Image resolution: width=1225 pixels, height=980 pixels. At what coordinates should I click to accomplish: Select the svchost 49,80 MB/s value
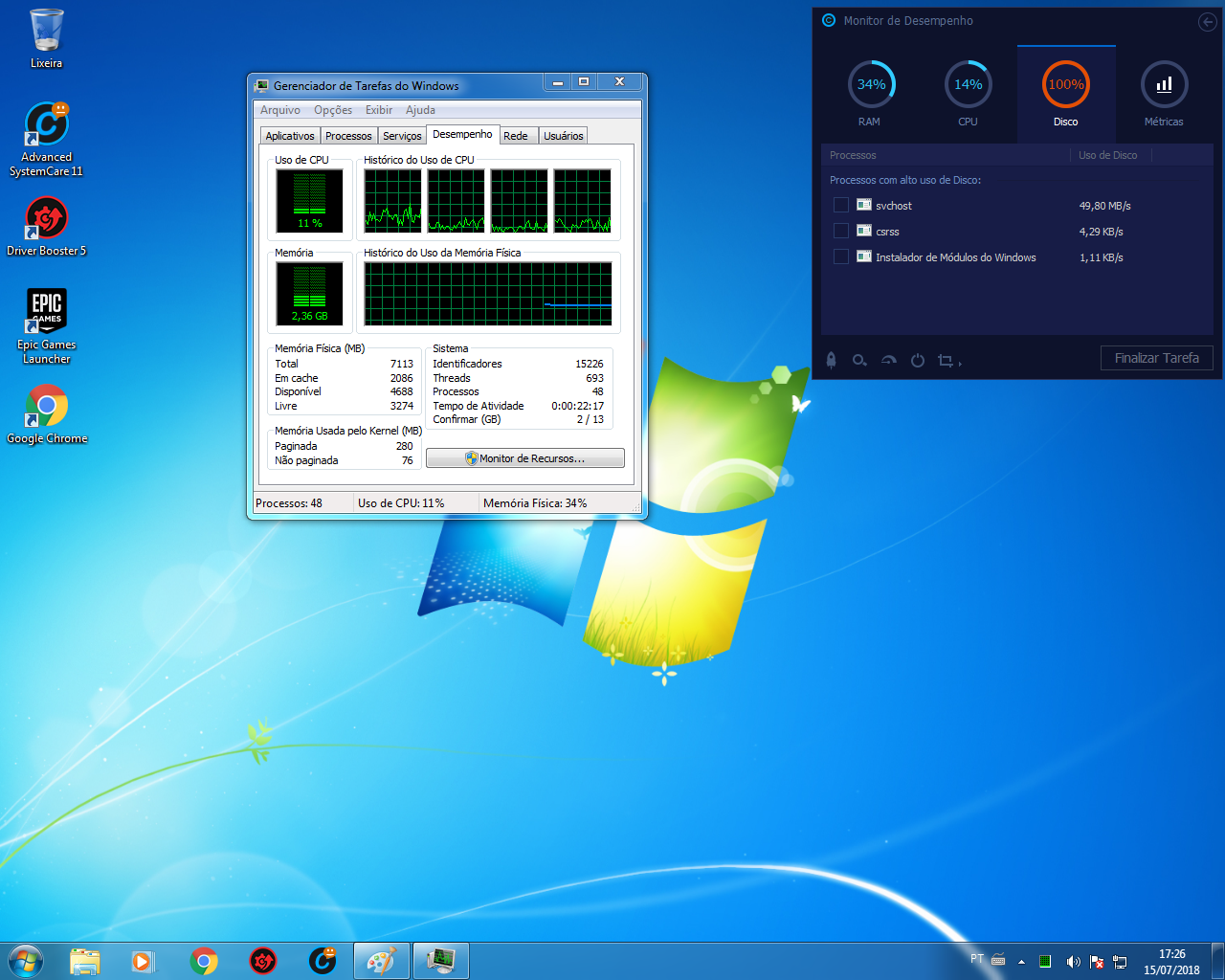point(1105,206)
